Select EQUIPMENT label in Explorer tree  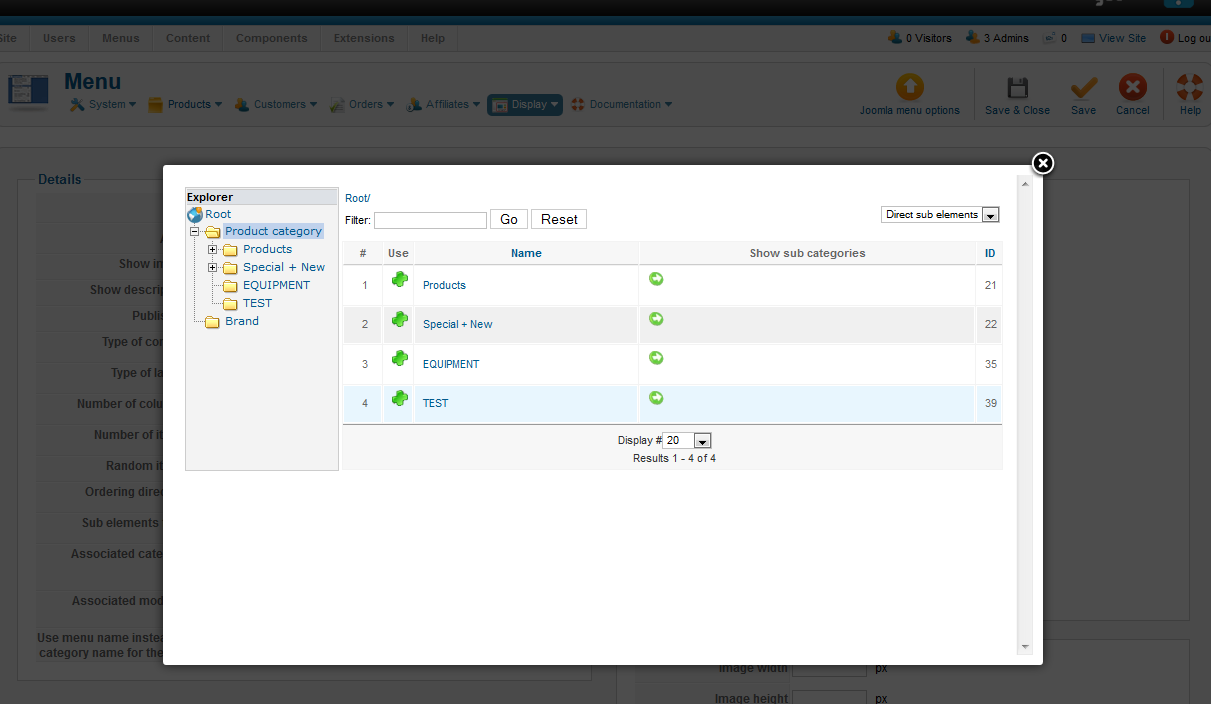277,285
